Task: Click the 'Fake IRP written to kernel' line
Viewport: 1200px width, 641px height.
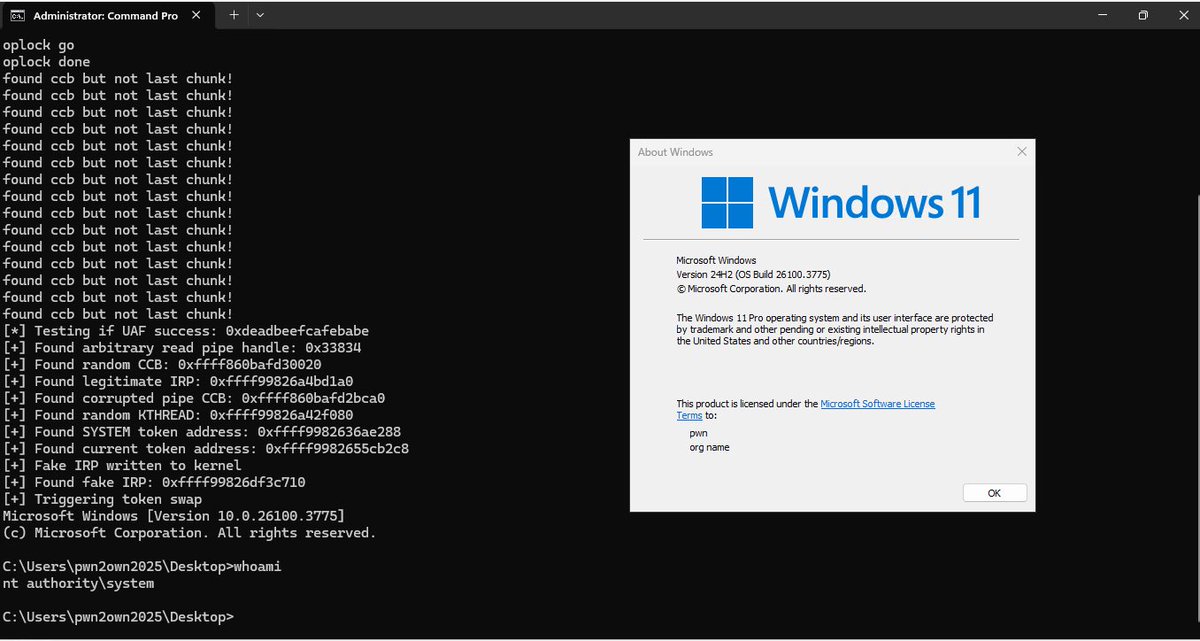Action: coord(122,465)
